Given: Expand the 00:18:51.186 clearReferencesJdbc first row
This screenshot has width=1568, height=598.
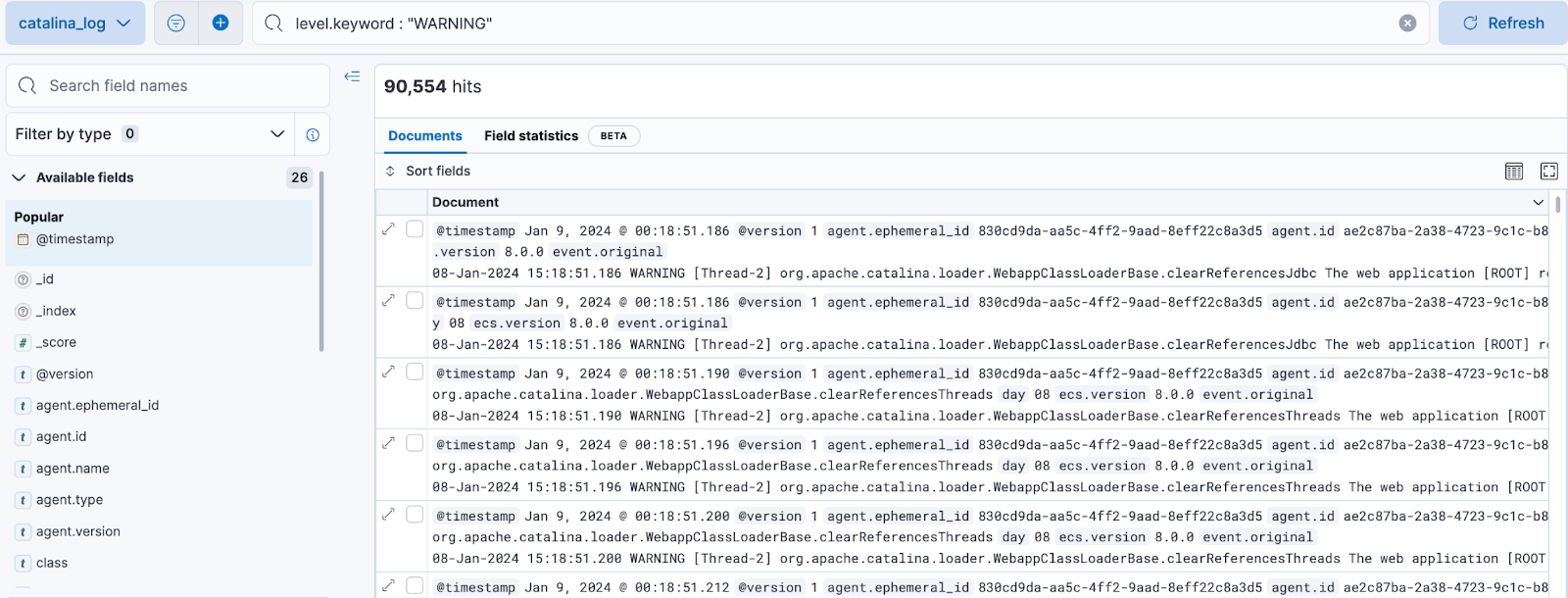Looking at the screenshot, I should (x=389, y=228).
